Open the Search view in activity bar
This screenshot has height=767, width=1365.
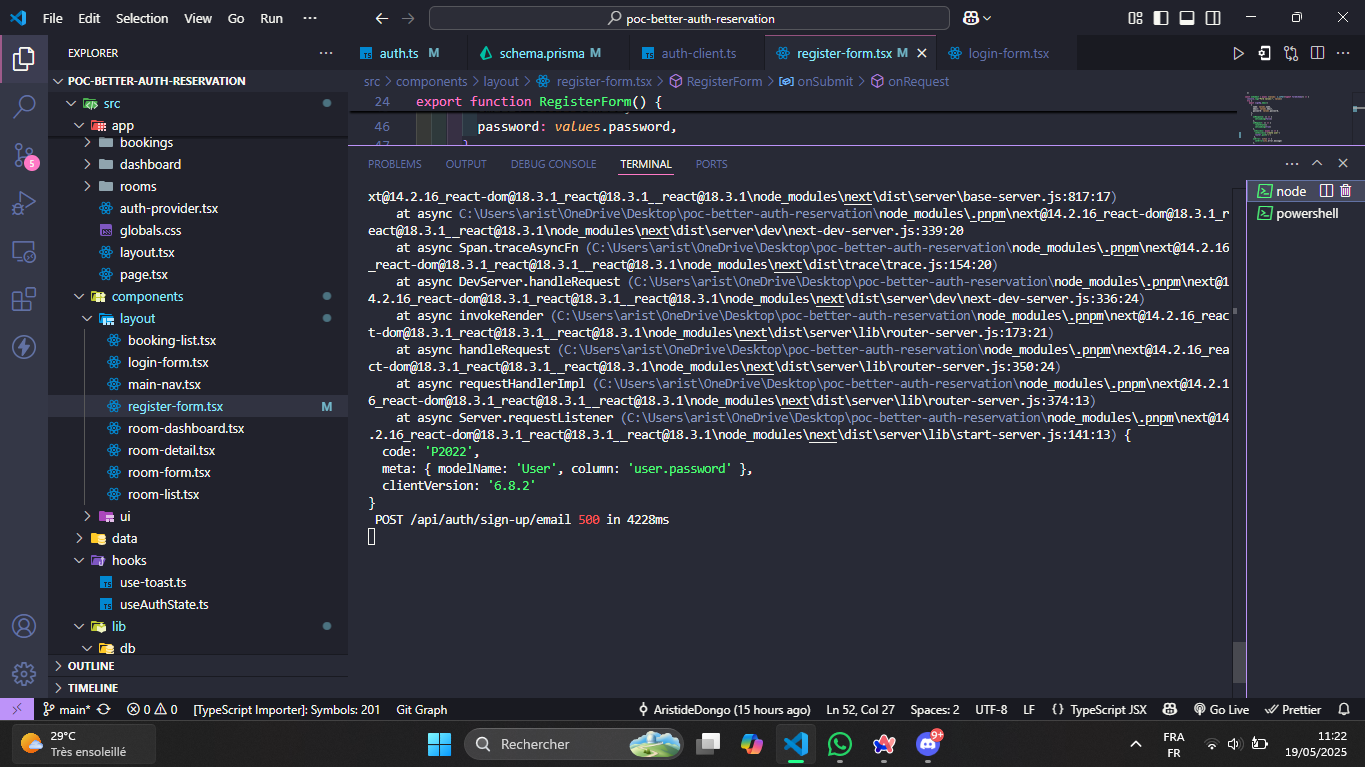[x=24, y=107]
